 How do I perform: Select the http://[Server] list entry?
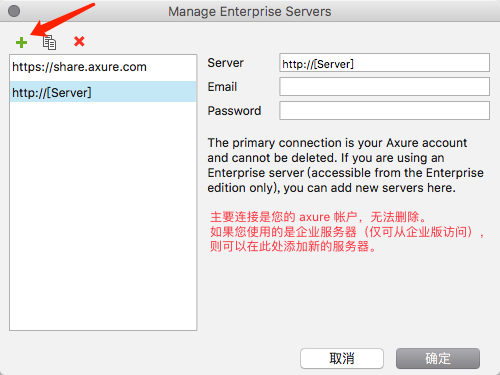pyautogui.click(x=103, y=92)
